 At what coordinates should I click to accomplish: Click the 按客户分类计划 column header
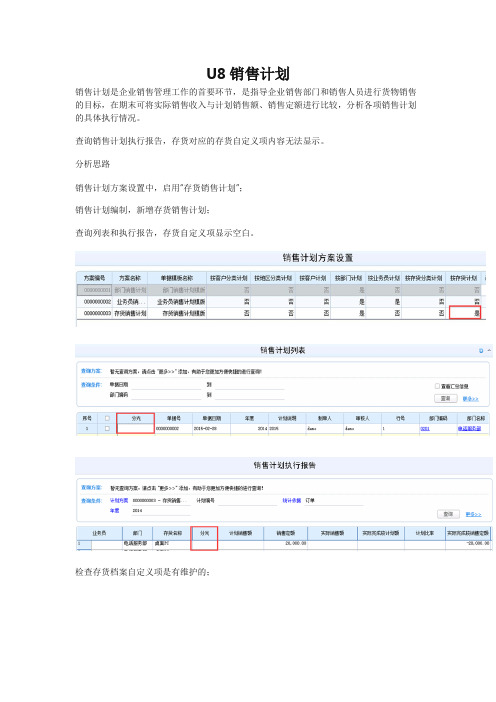pos(228,278)
